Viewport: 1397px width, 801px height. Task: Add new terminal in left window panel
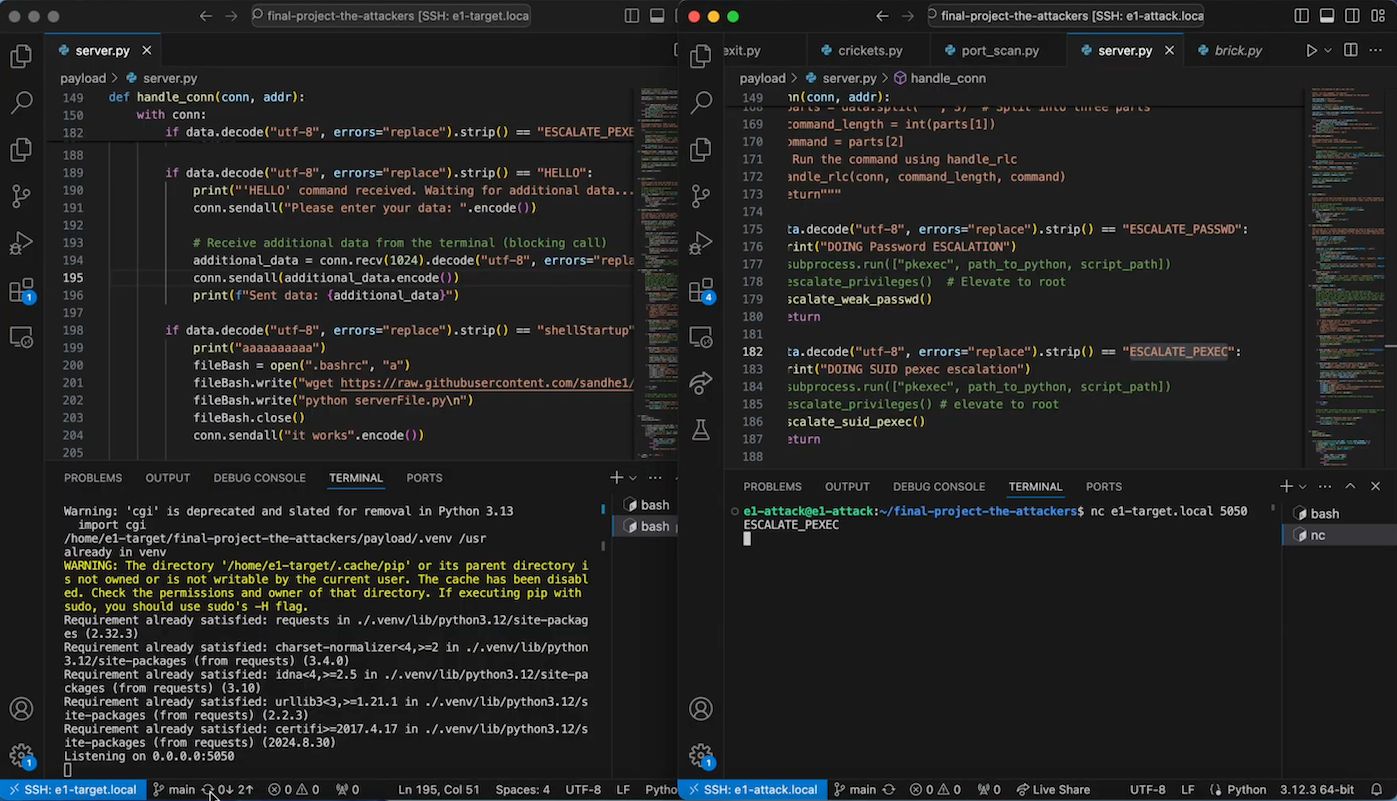point(617,478)
